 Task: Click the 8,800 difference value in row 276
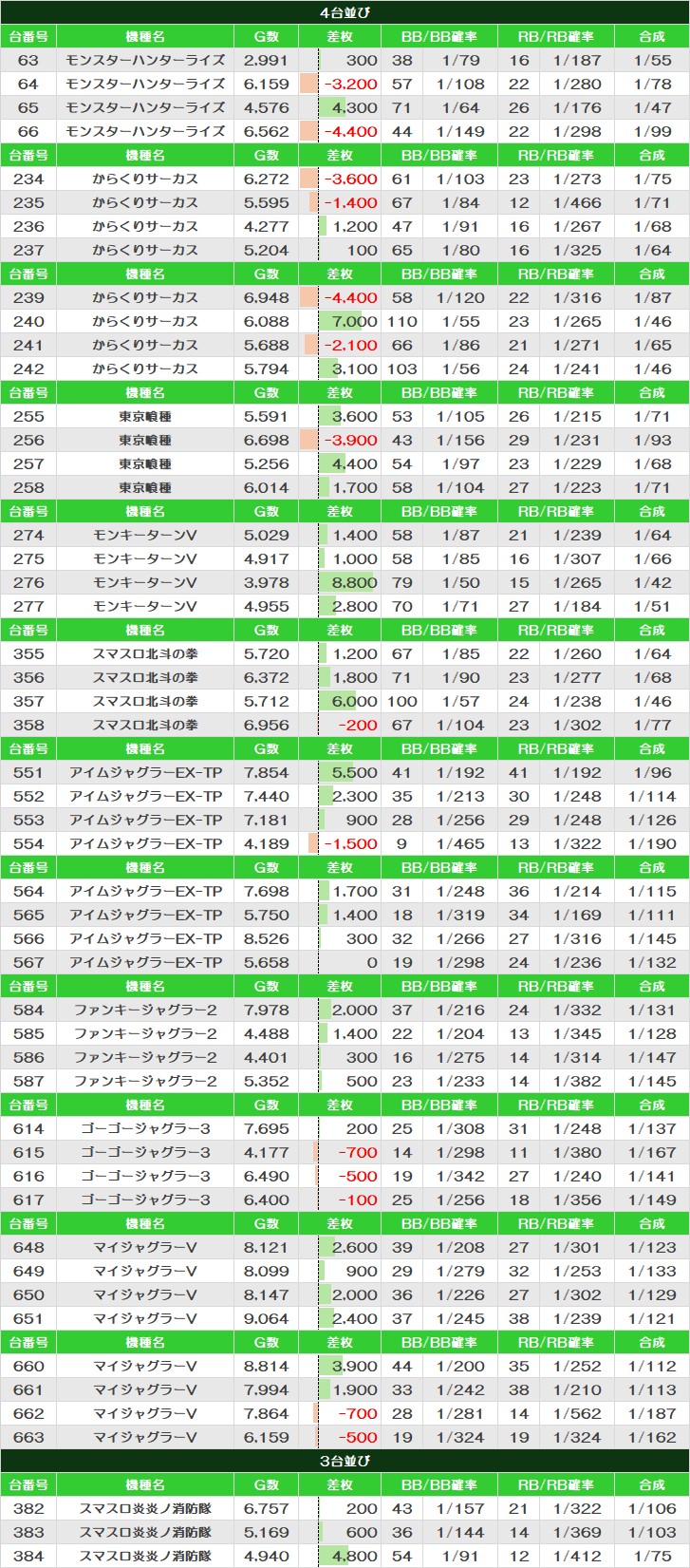(x=354, y=582)
